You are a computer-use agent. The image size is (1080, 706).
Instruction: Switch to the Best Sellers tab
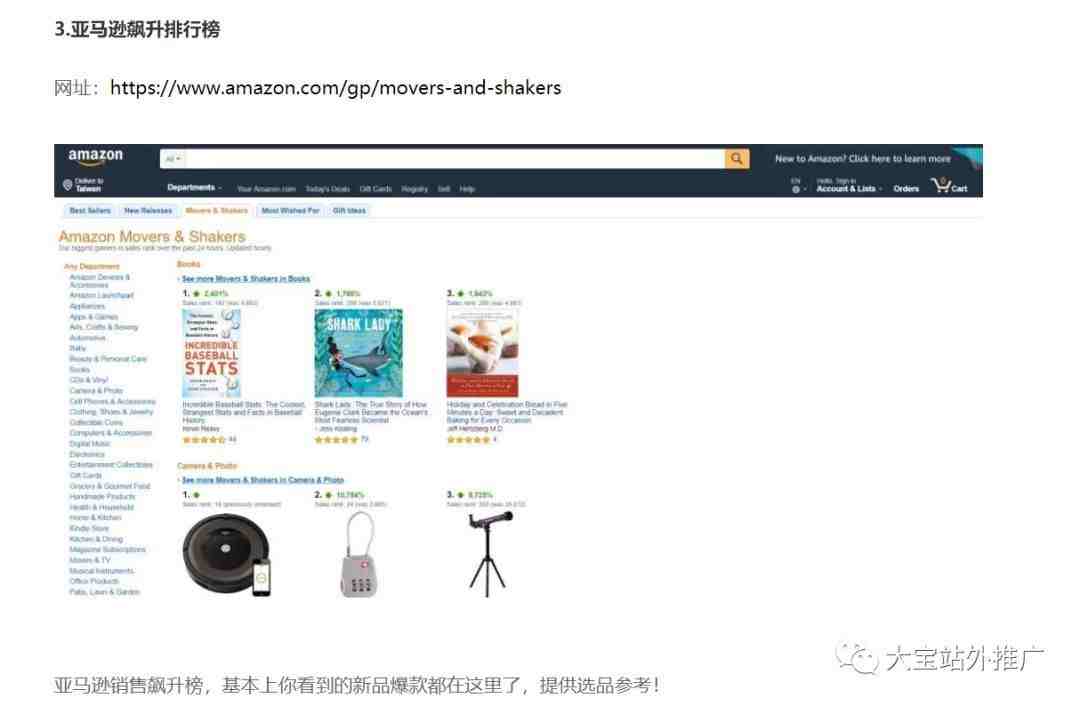click(x=90, y=210)
